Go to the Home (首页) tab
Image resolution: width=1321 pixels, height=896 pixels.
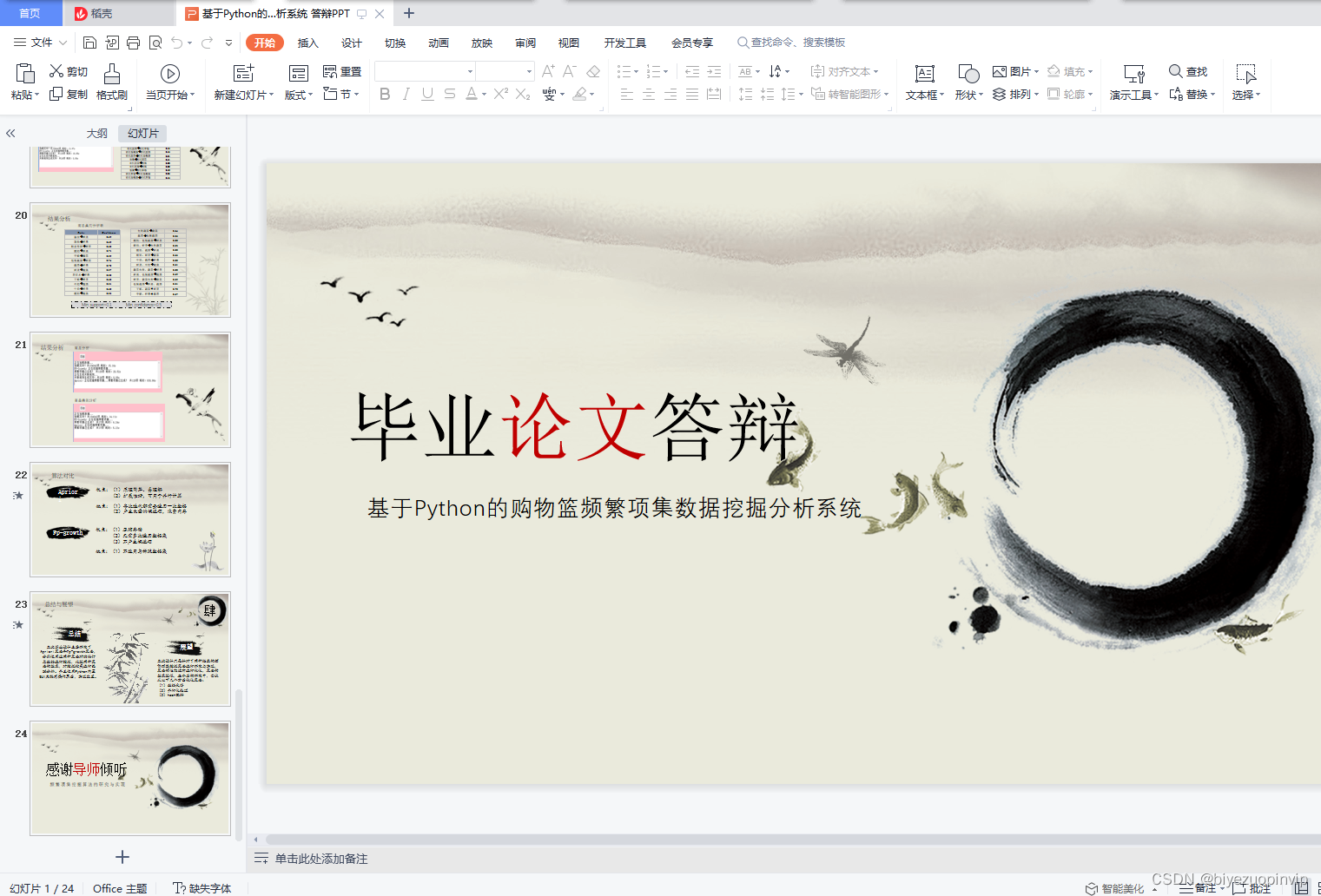point(30,13)
